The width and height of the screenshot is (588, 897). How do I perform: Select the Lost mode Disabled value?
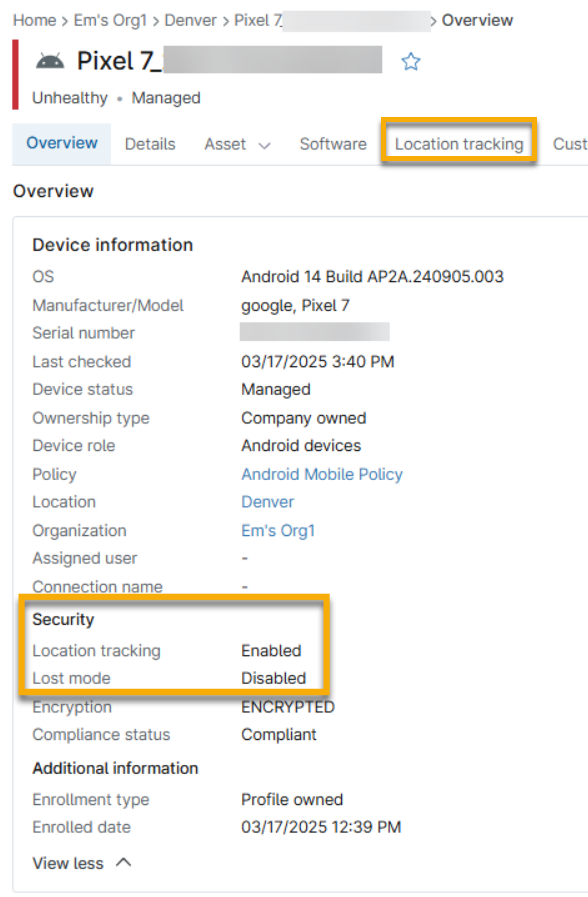click(274, 678)
